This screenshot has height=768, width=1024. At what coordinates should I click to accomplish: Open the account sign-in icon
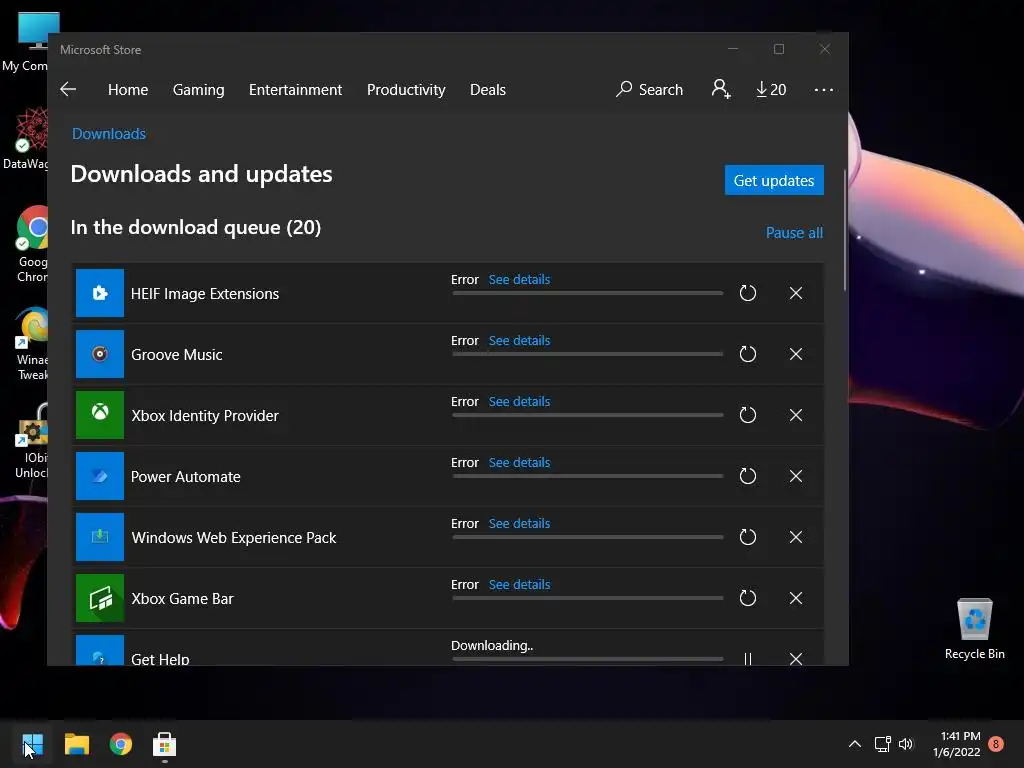click(x=721, y=89)
